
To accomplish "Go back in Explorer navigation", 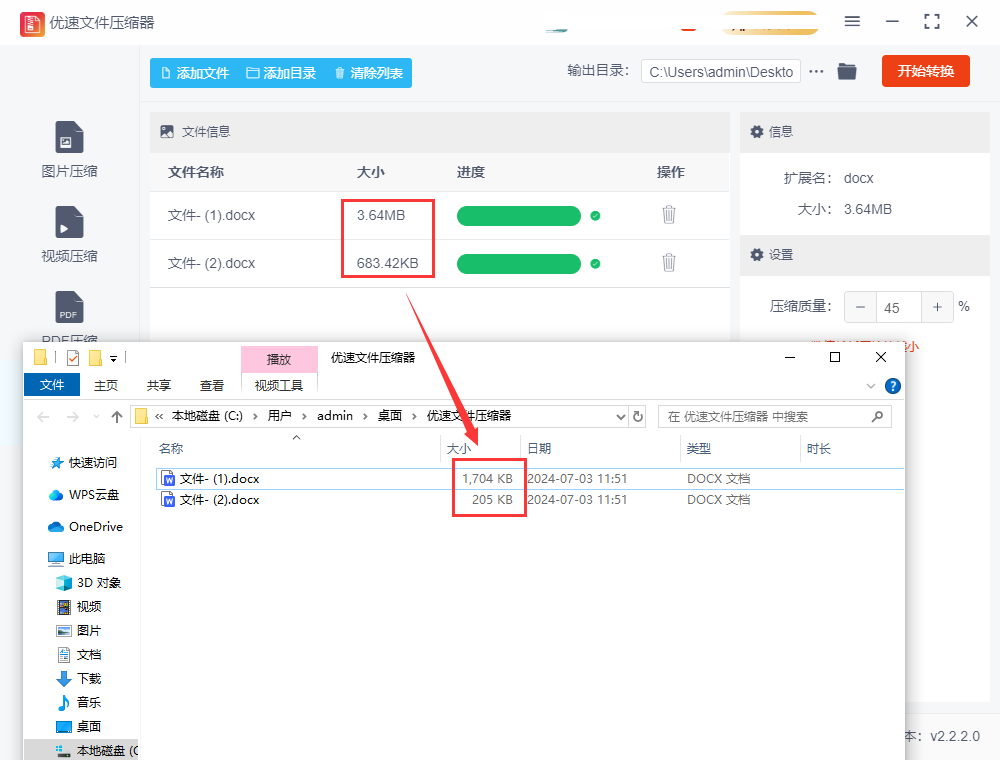I will [43, 417].
